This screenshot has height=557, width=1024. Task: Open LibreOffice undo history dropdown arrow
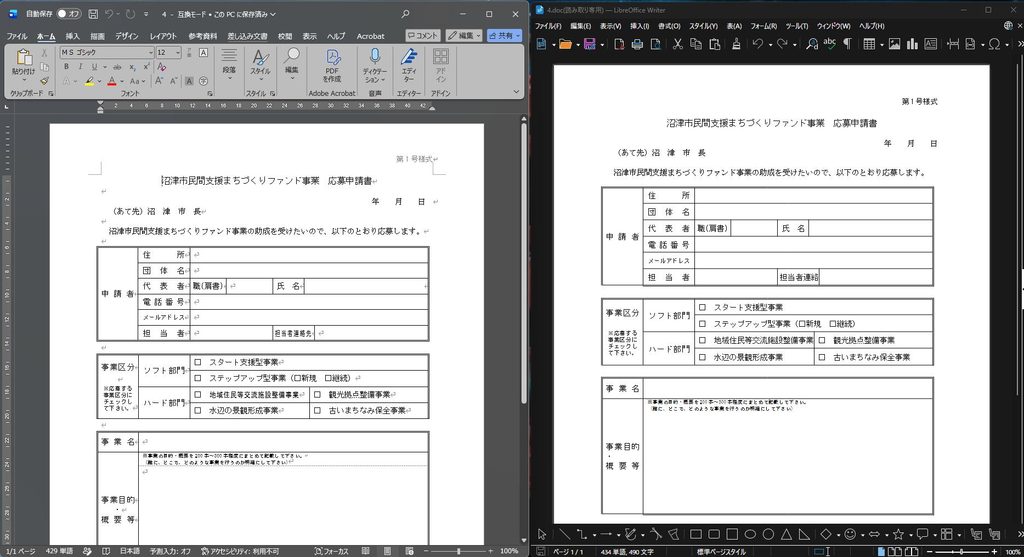click(x=770, y=44)
